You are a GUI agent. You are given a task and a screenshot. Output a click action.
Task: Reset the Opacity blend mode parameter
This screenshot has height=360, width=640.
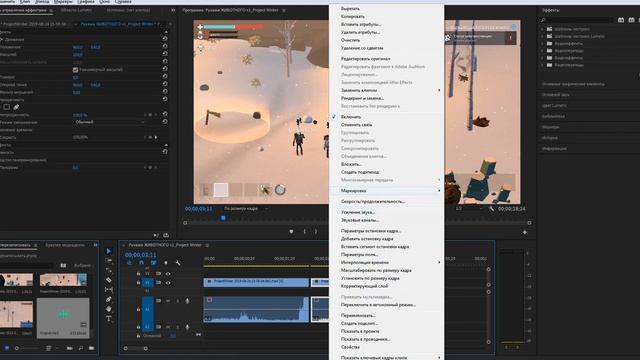[x=165, y=122]
